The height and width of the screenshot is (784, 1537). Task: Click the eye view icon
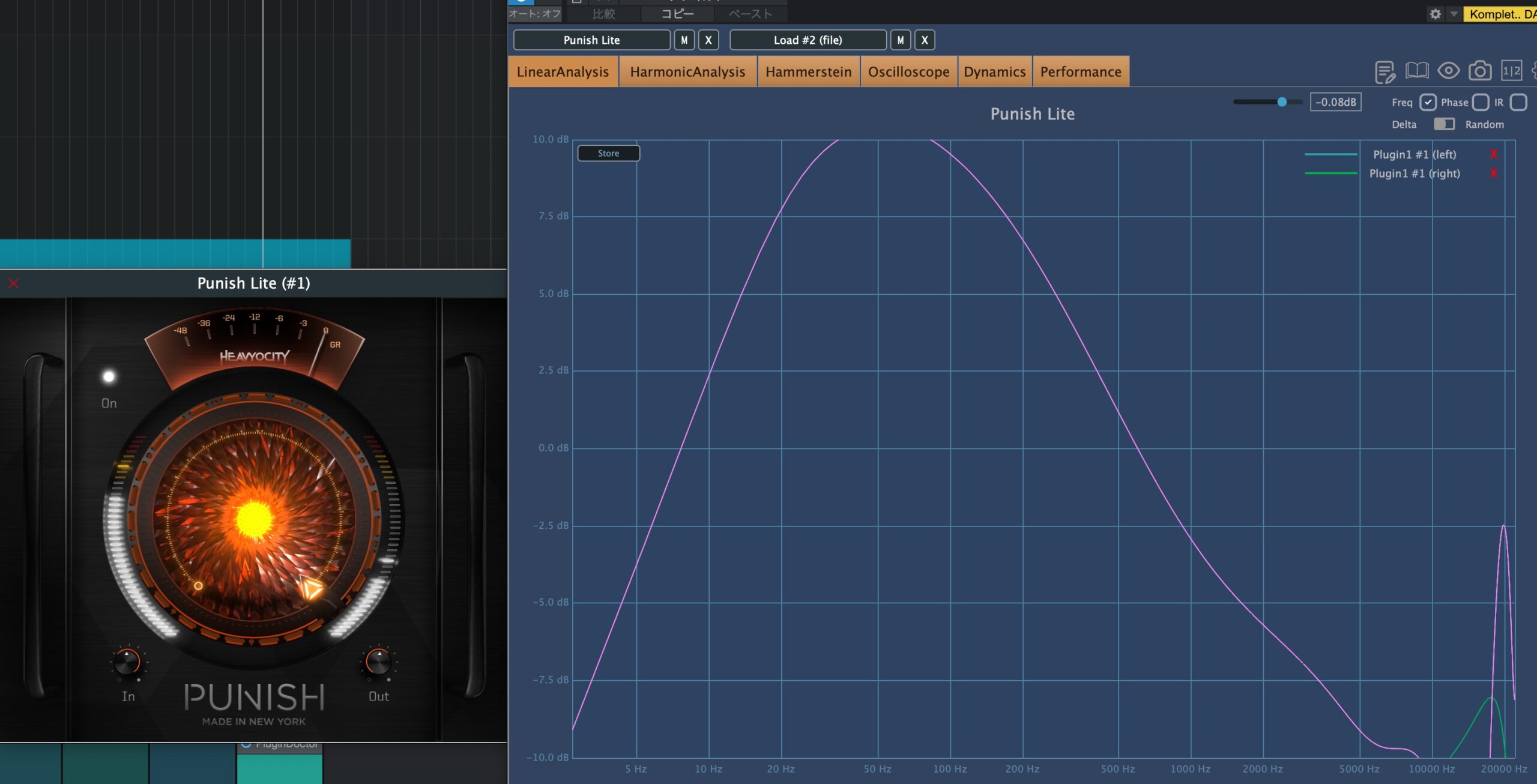[1448, 71]
